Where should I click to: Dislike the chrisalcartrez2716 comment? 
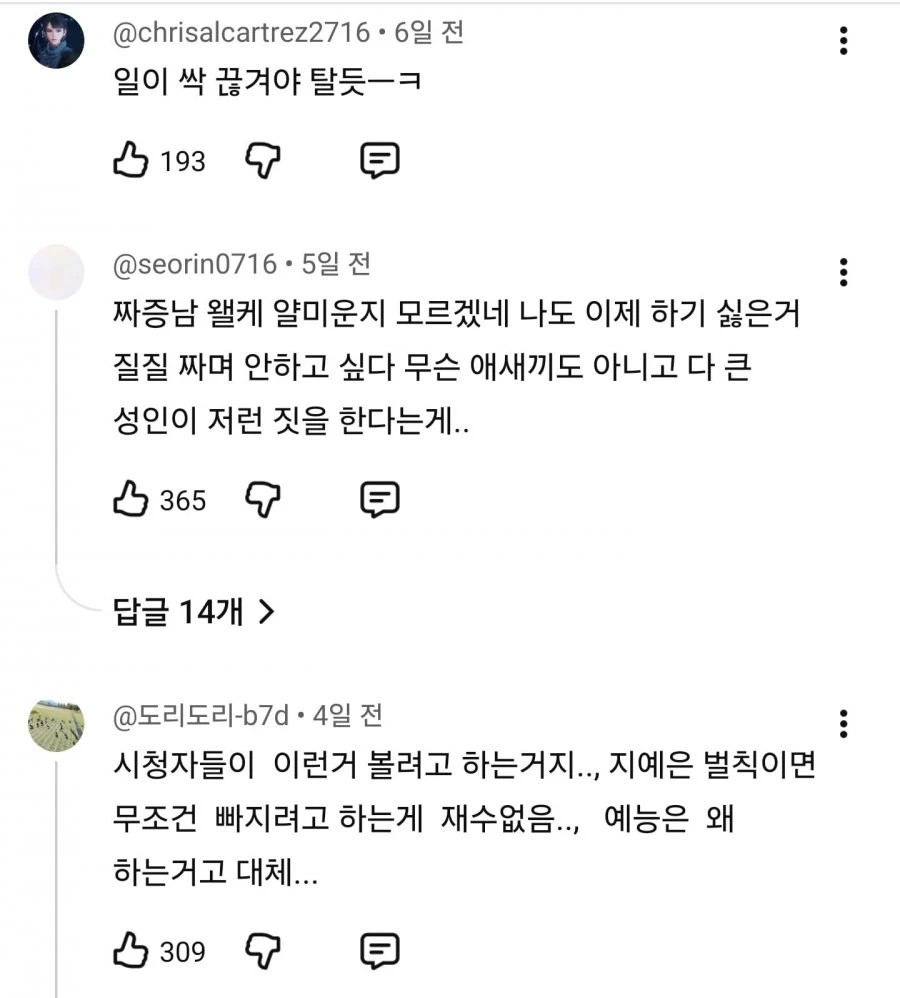point(263,160)
